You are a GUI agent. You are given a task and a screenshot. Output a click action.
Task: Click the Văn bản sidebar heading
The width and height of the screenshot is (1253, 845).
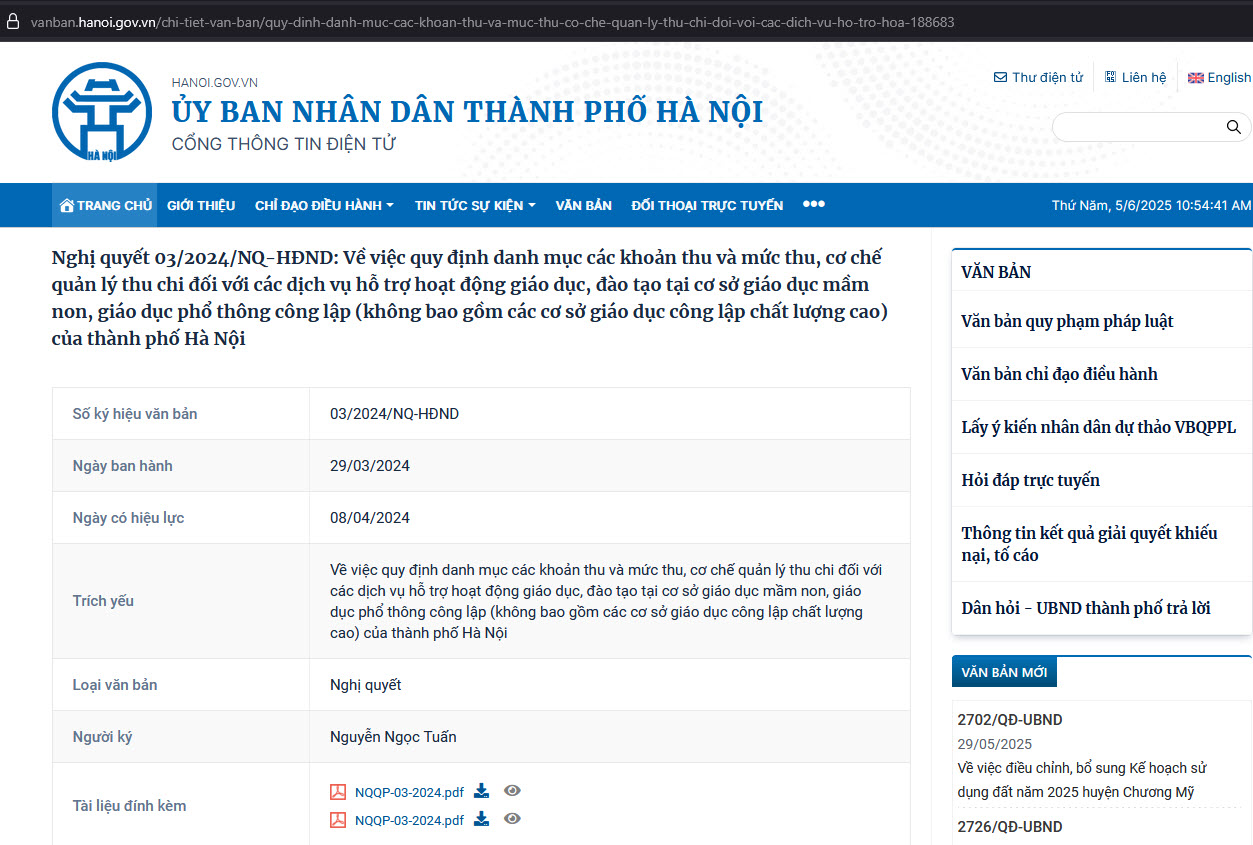[996, 272]
